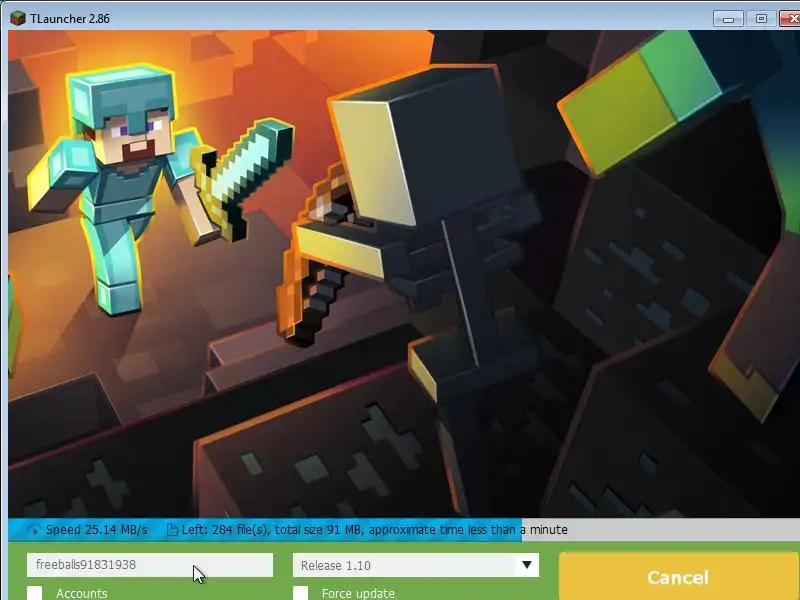
Task: Click the download progress bar
Action: 404,530
